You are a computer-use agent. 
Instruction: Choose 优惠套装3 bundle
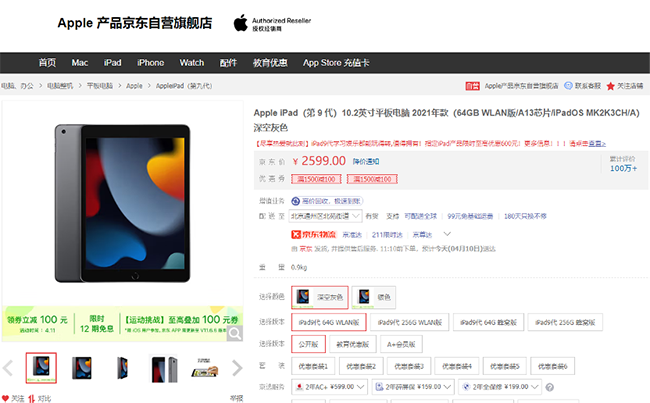(x=409, y=366)
